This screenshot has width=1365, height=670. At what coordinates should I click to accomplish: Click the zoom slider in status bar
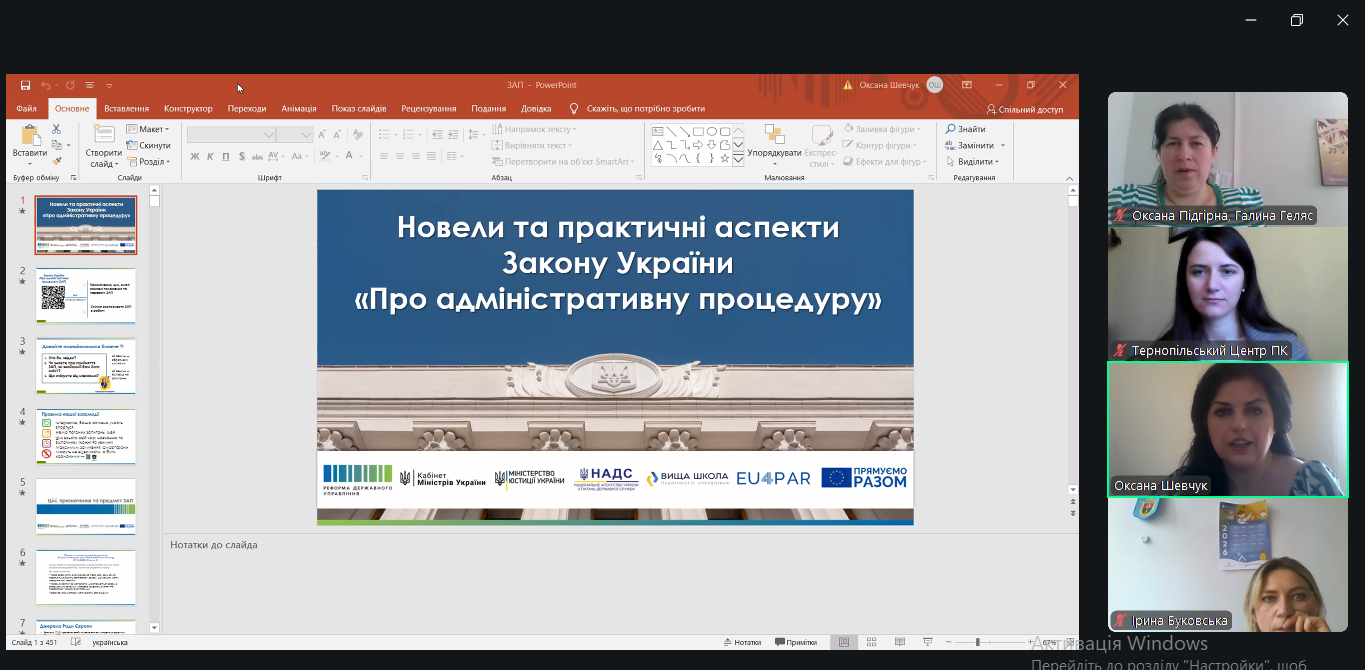tap(977, 642)
